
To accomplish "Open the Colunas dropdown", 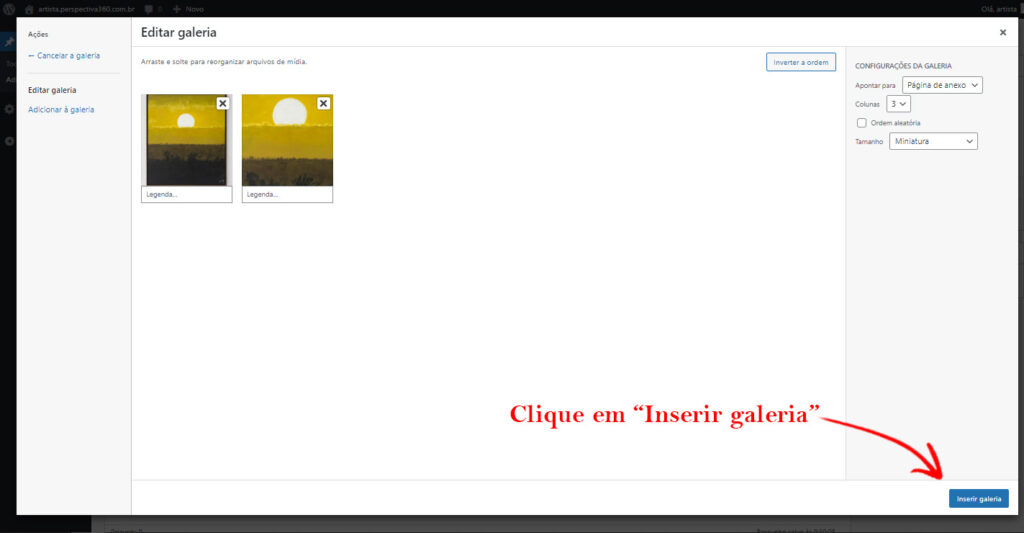I will [898, 104].
